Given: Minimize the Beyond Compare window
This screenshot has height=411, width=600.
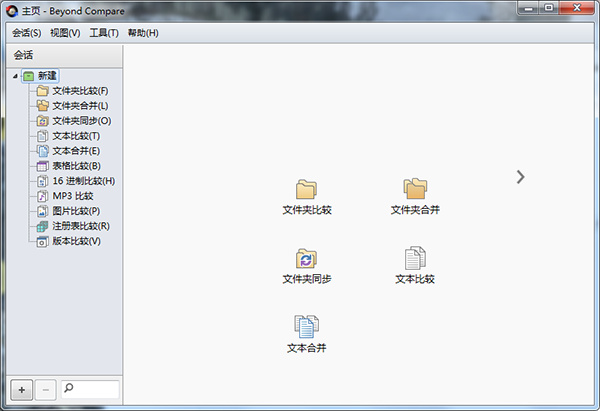Looking at the screenshot, I should click(x=528, y=8).
